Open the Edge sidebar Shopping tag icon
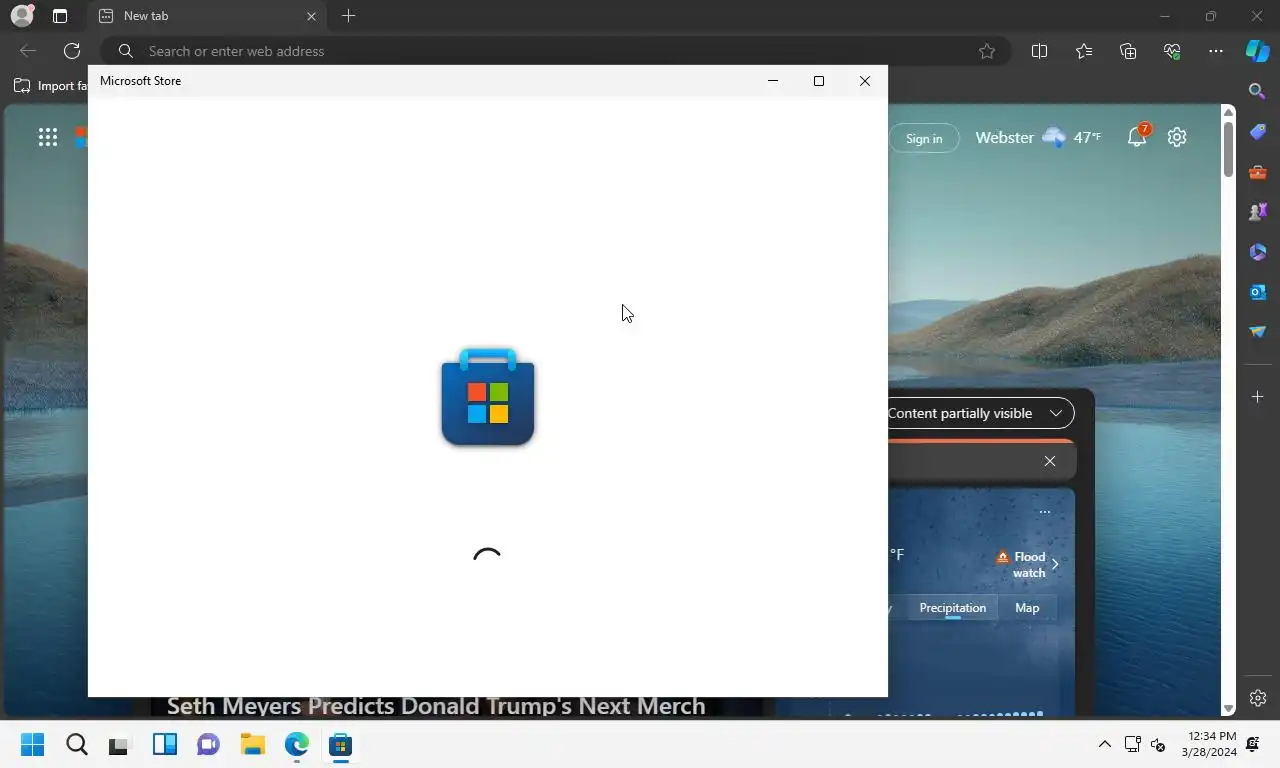Viewport: 1280px width, 768px height. click(1258, 132)
